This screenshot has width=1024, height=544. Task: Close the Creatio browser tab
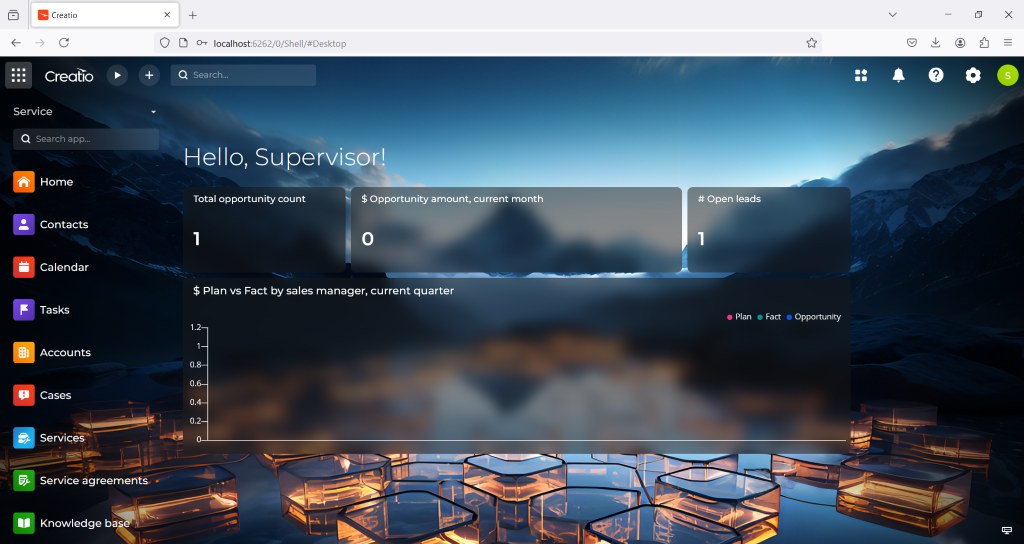[167, 15]
